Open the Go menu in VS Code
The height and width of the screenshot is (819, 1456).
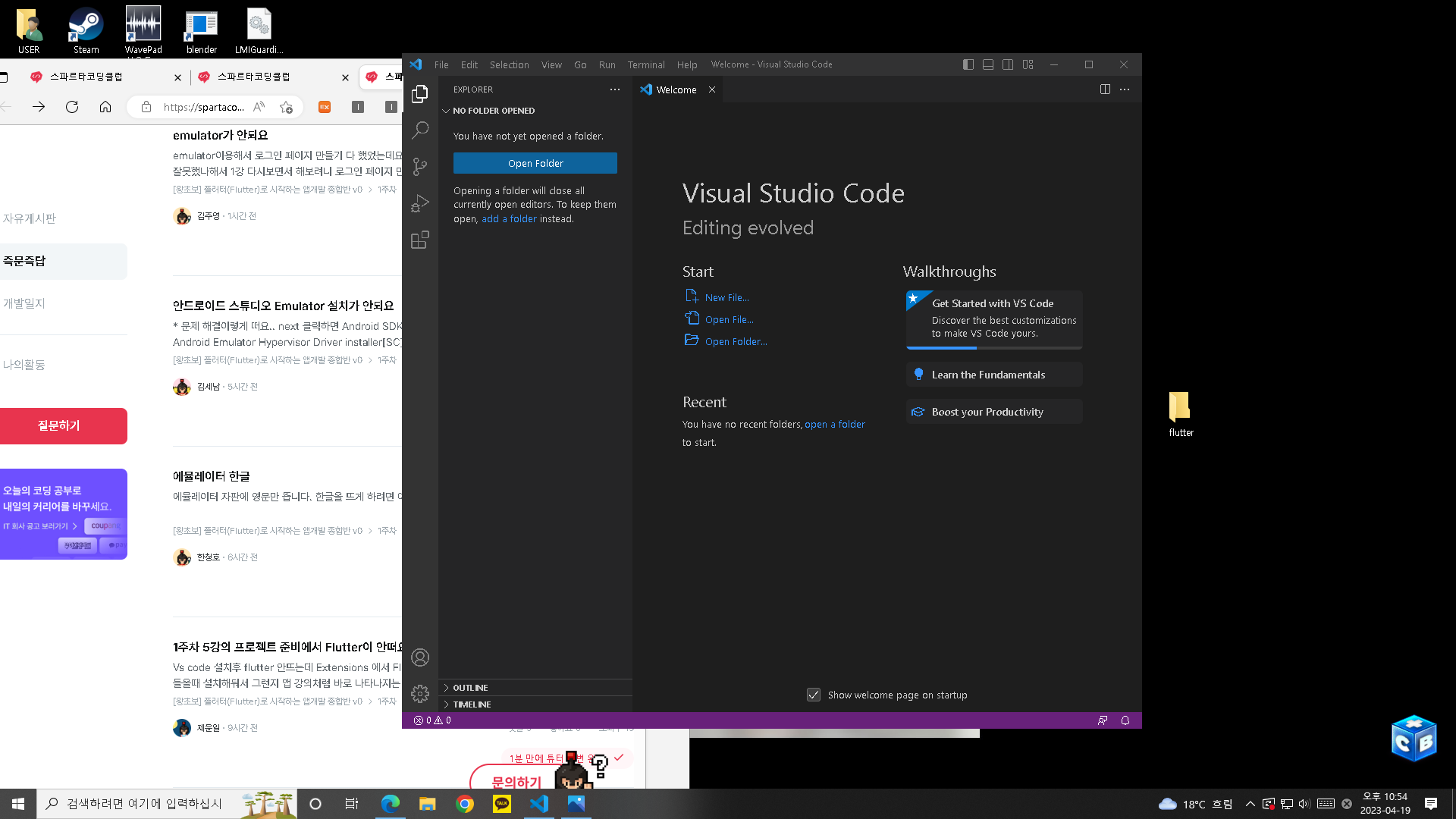[x=580, y=64]
